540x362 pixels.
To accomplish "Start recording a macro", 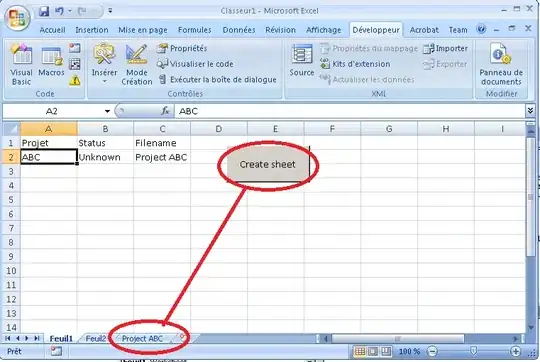I will [x=75, y=48].
